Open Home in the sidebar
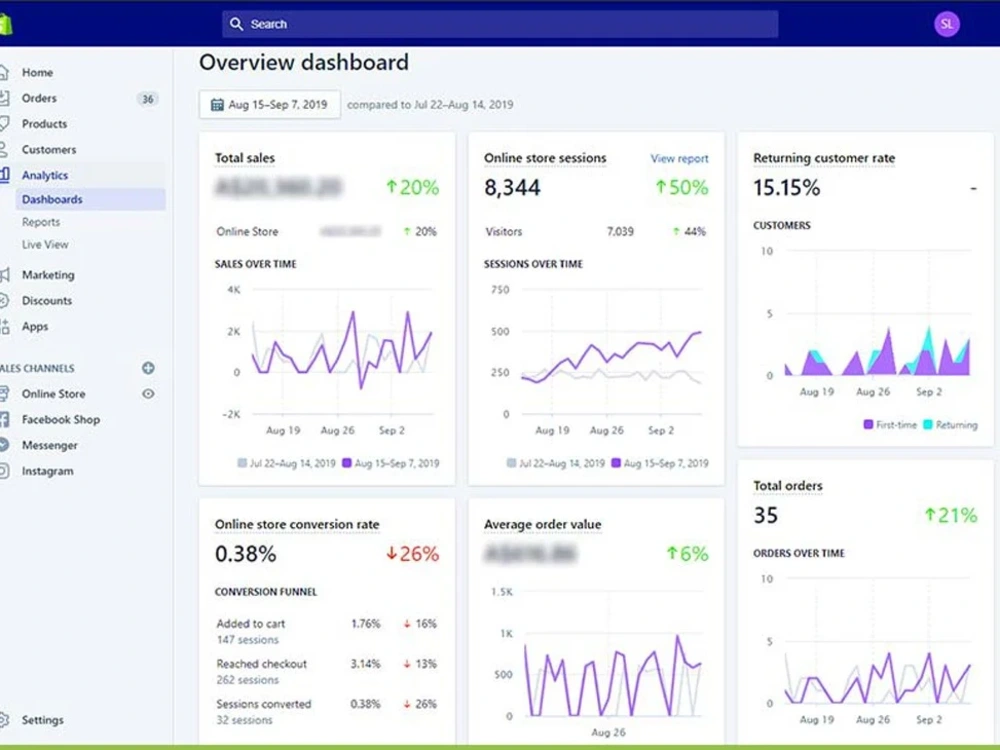This screenshot has width=1000, height=750. (38, 73)
